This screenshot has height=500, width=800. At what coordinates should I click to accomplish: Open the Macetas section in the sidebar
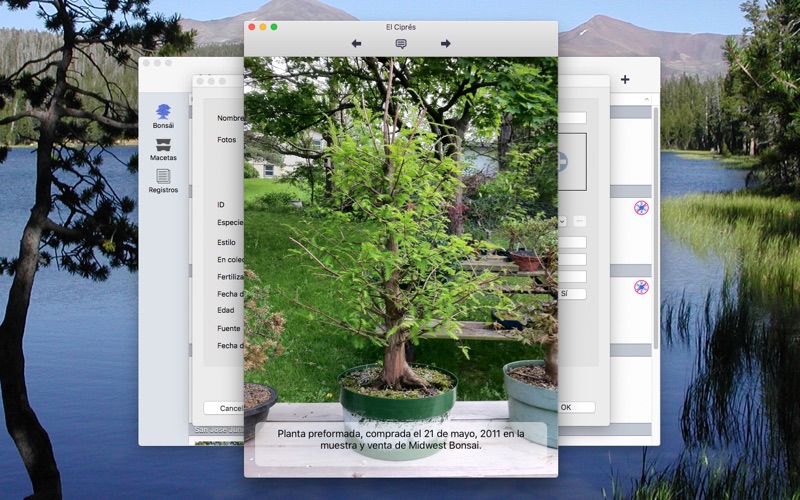point(163,149)
